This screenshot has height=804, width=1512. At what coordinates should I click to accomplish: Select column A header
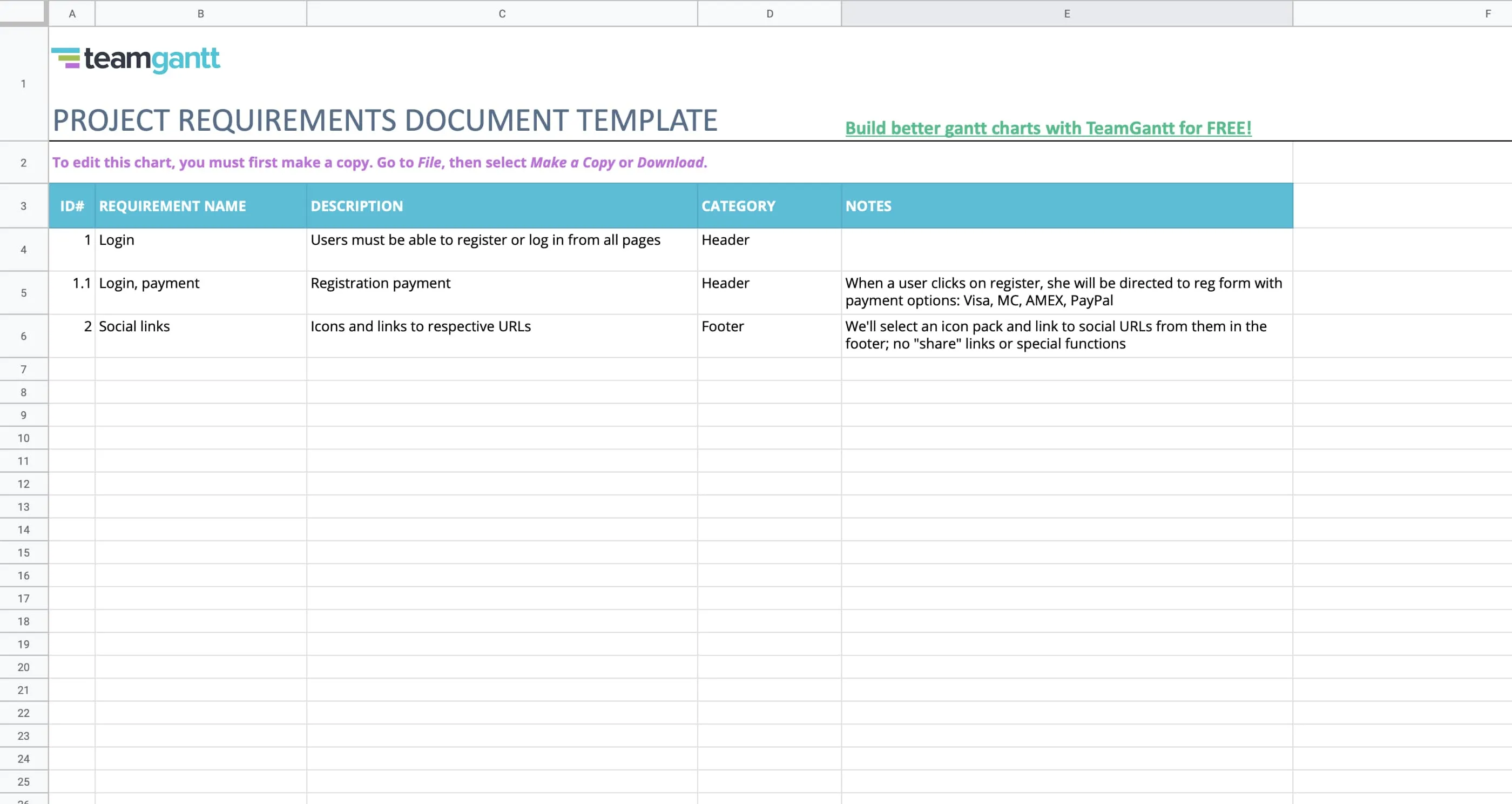pyautogui.click(x=72, y=14)
